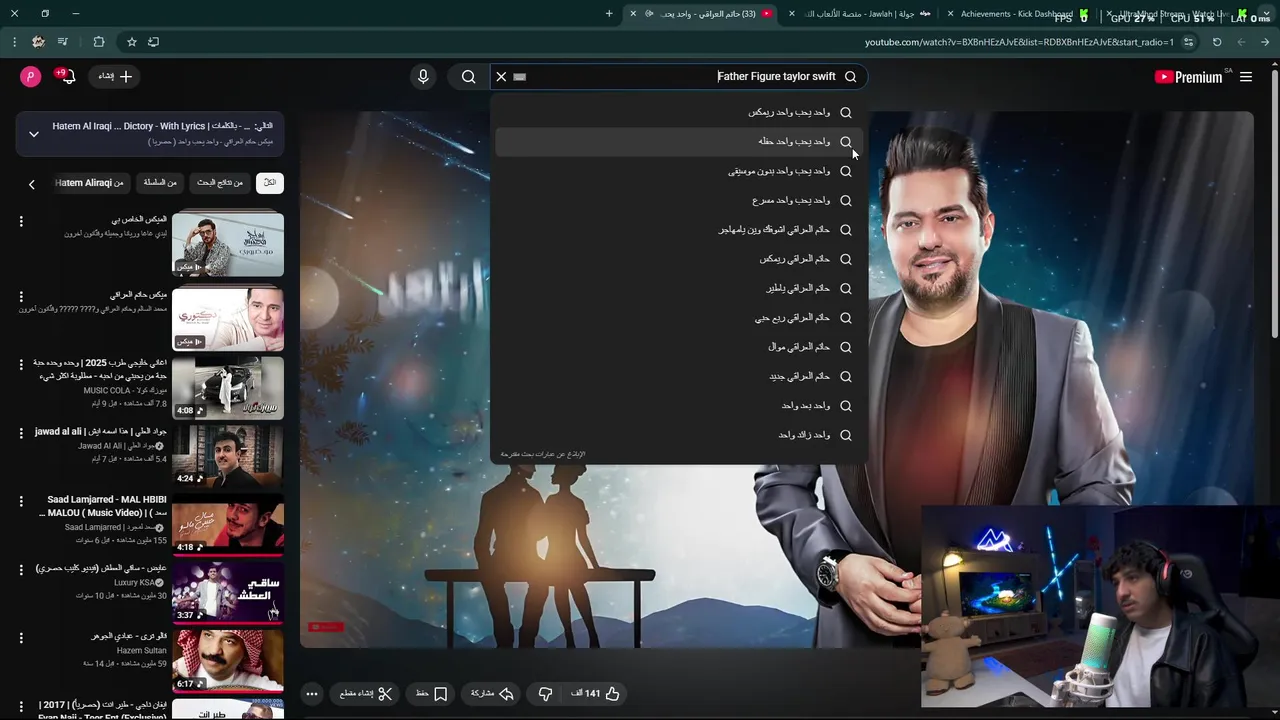Open the on-screen keyboard icon in search box
The width and height of the screenshot is (1280, 720).
[520, 76]
